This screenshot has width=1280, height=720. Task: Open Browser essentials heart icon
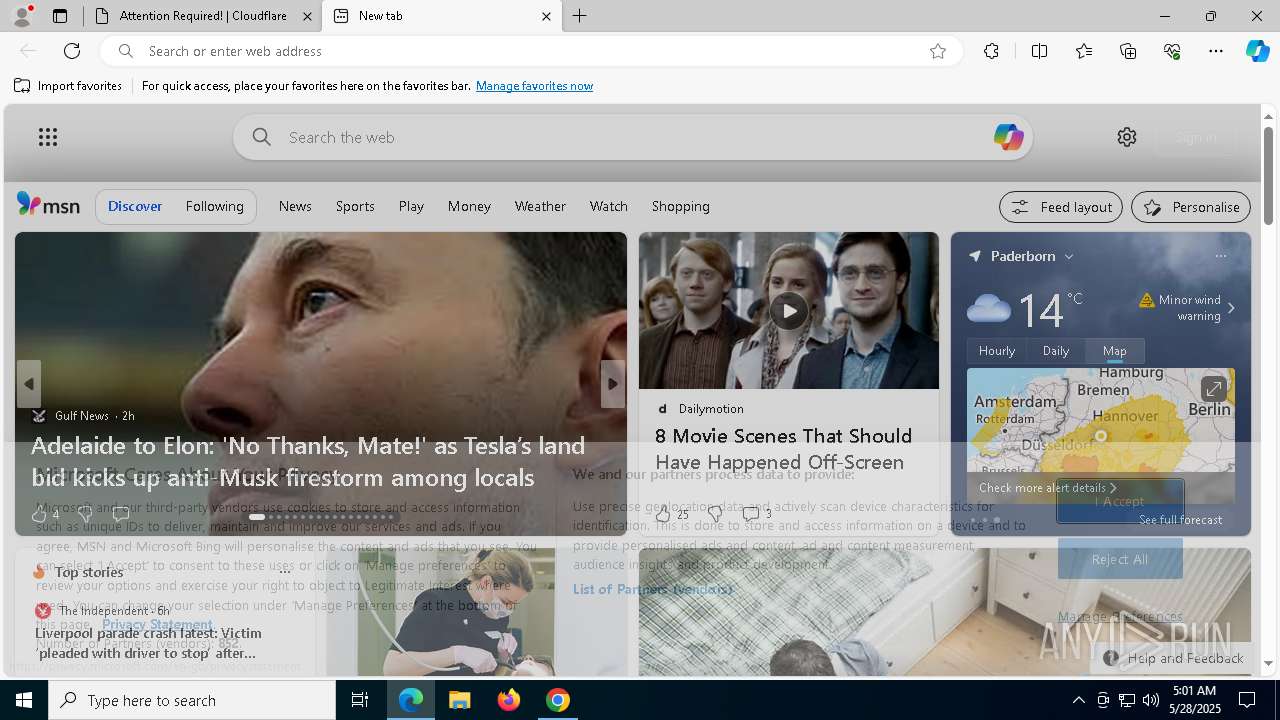coord(1172,51)
